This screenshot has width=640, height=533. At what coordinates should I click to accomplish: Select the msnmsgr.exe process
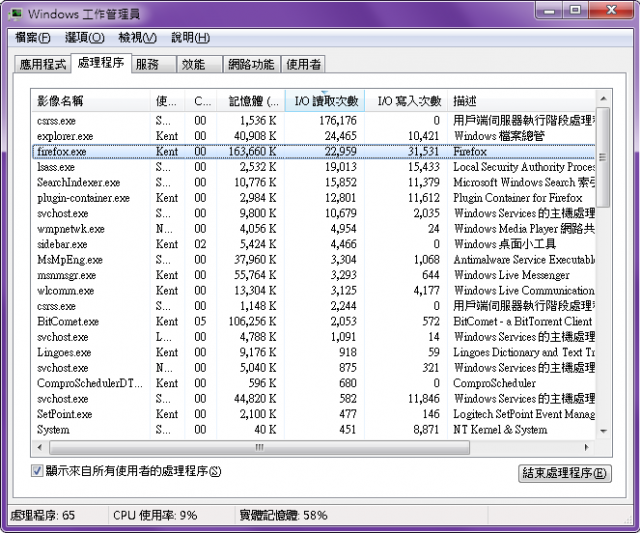tap(313, 275)
